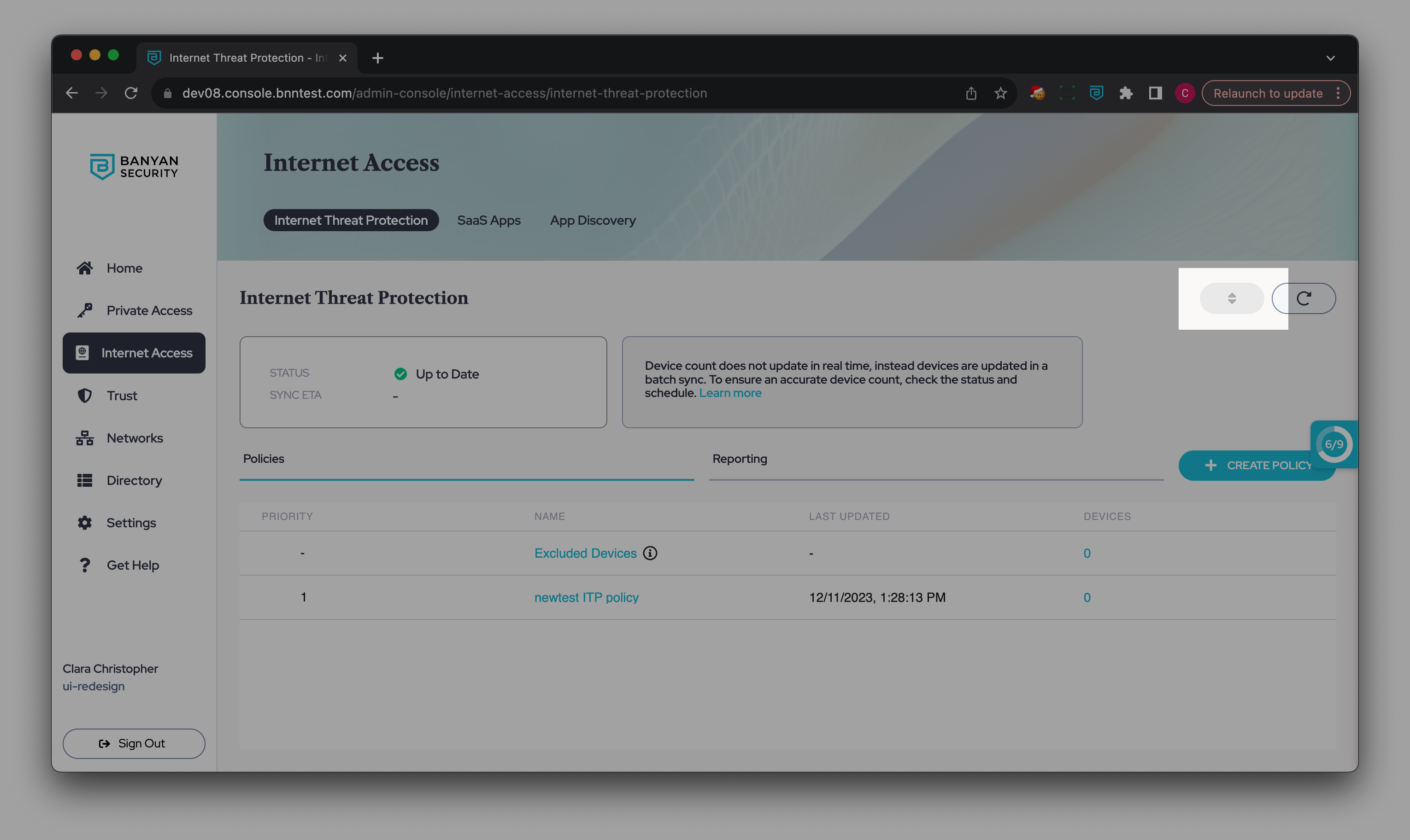Click the share page icon in address bar
1410x840 pixels.
click(x=971, y=93)
